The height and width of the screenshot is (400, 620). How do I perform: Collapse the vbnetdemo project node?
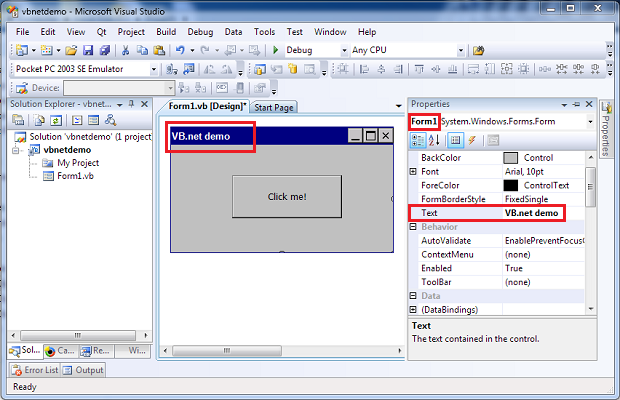15,150
